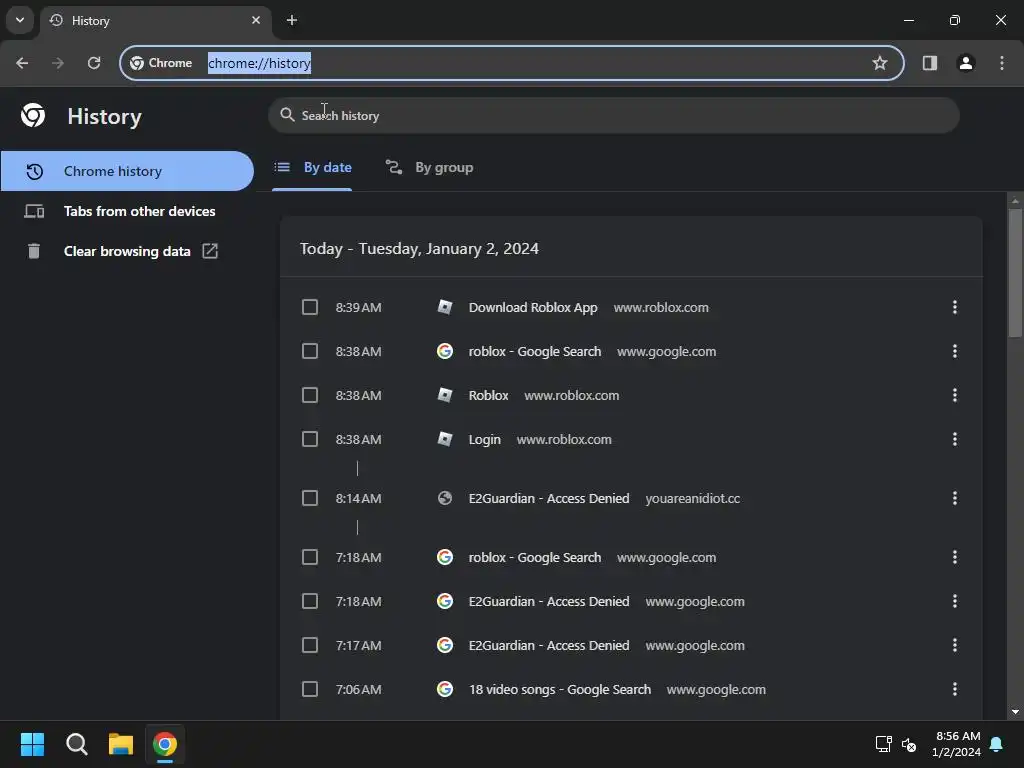Open 18 video songs - Google Search link

pos(560,690)
